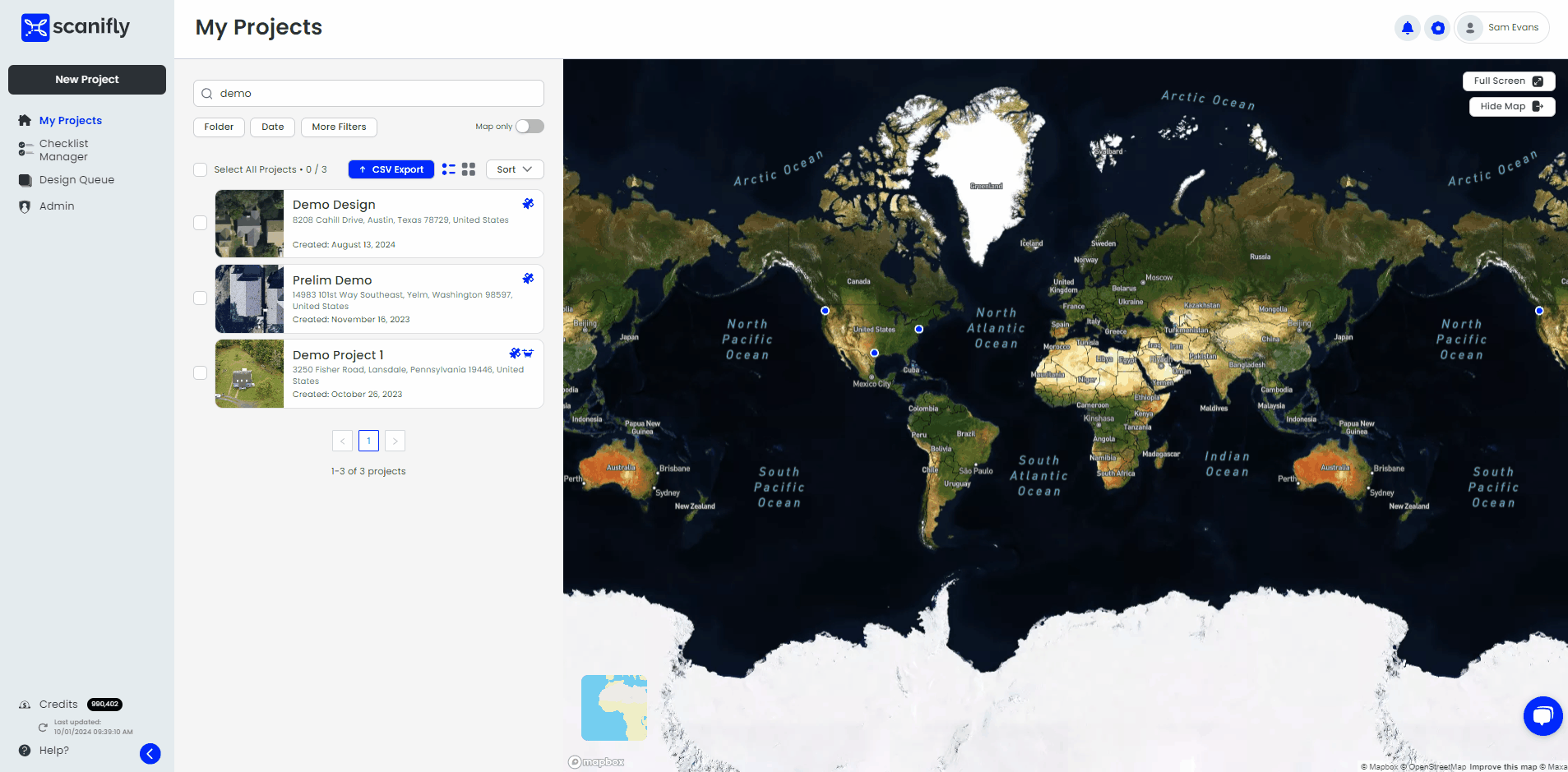Export projects with CSV Export button

click(x=391, y=169)
